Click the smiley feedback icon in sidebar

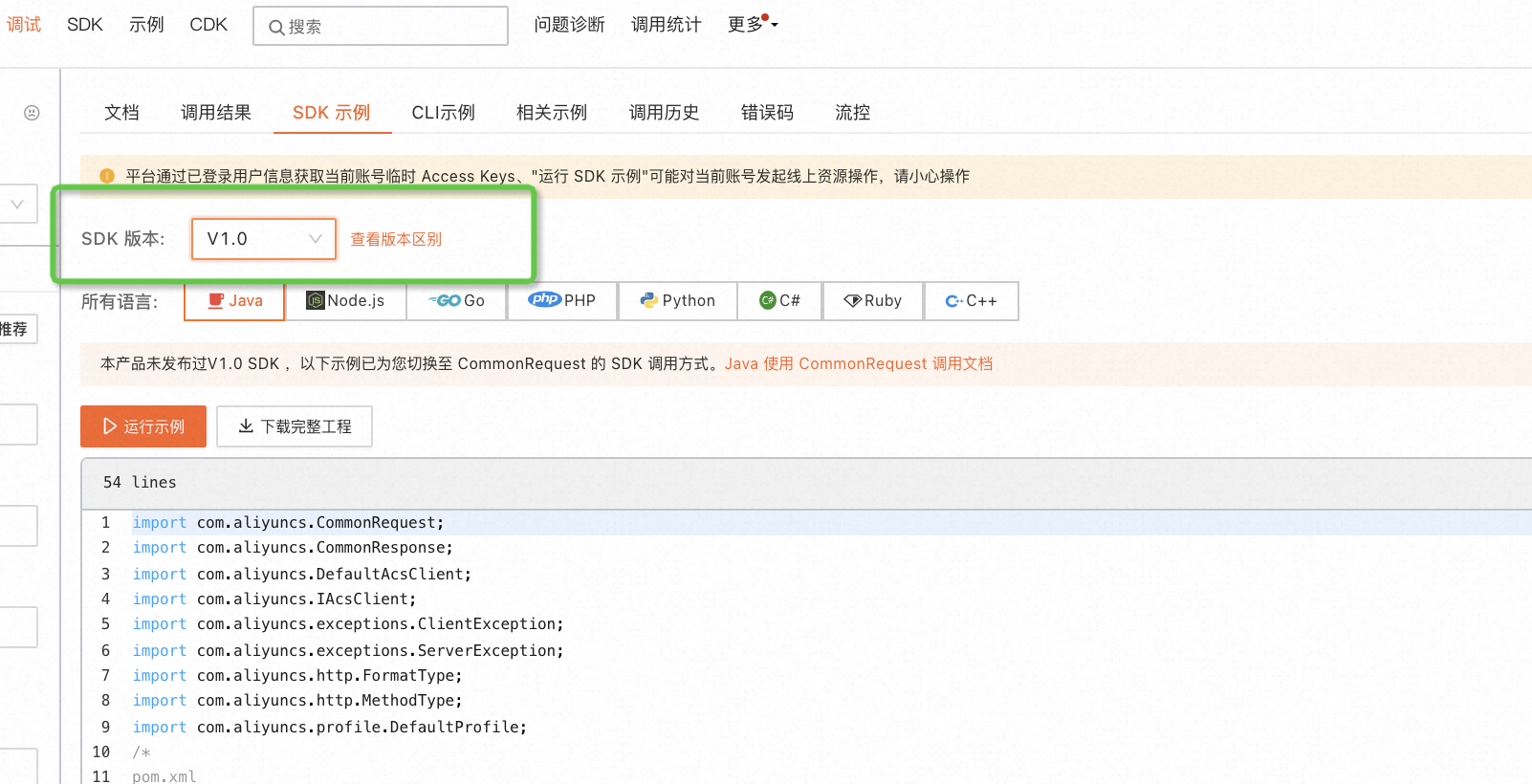tap(32, 113)
